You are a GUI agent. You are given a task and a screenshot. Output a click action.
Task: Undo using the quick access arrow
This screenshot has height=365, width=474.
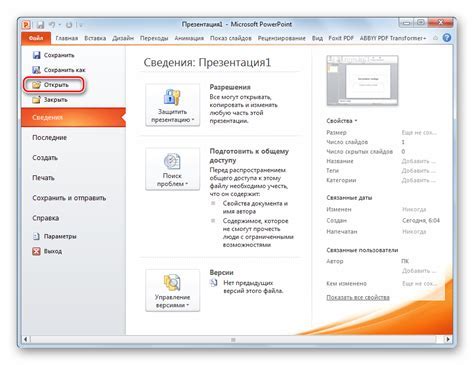(52, 24)
